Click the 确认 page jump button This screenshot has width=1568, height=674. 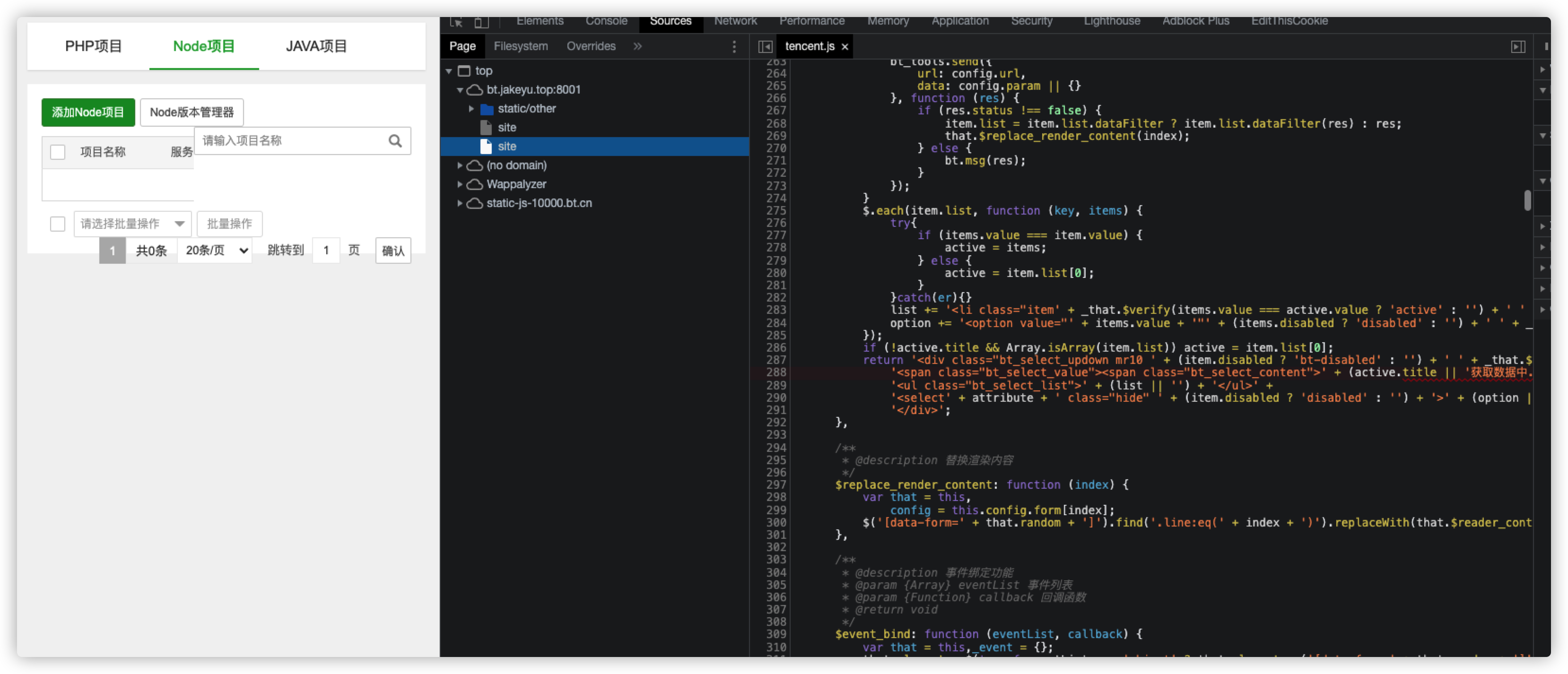(x=393, y=251)
